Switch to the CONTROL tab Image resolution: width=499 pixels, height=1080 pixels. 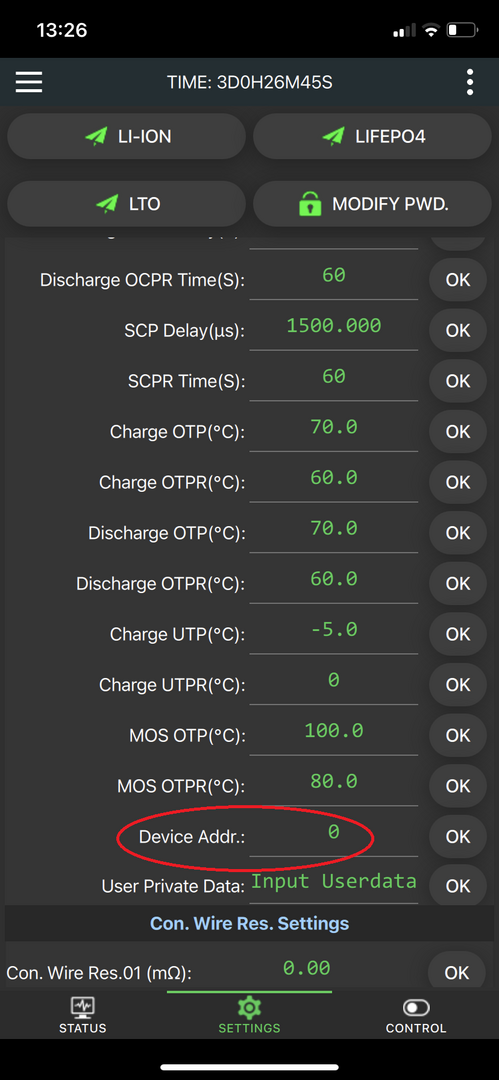pos(416,1016)
